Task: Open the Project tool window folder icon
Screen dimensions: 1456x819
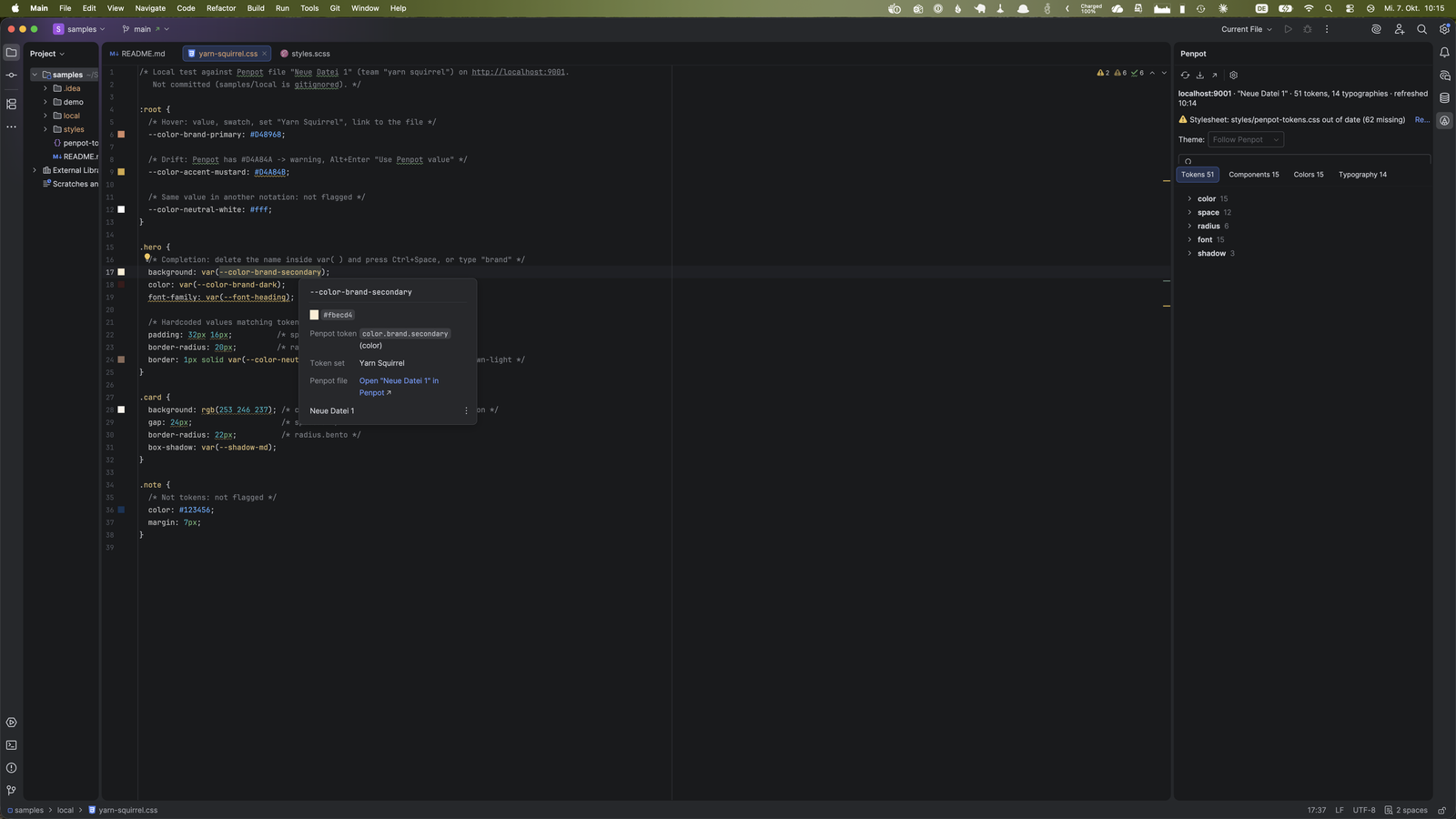Action: [11, 53]
